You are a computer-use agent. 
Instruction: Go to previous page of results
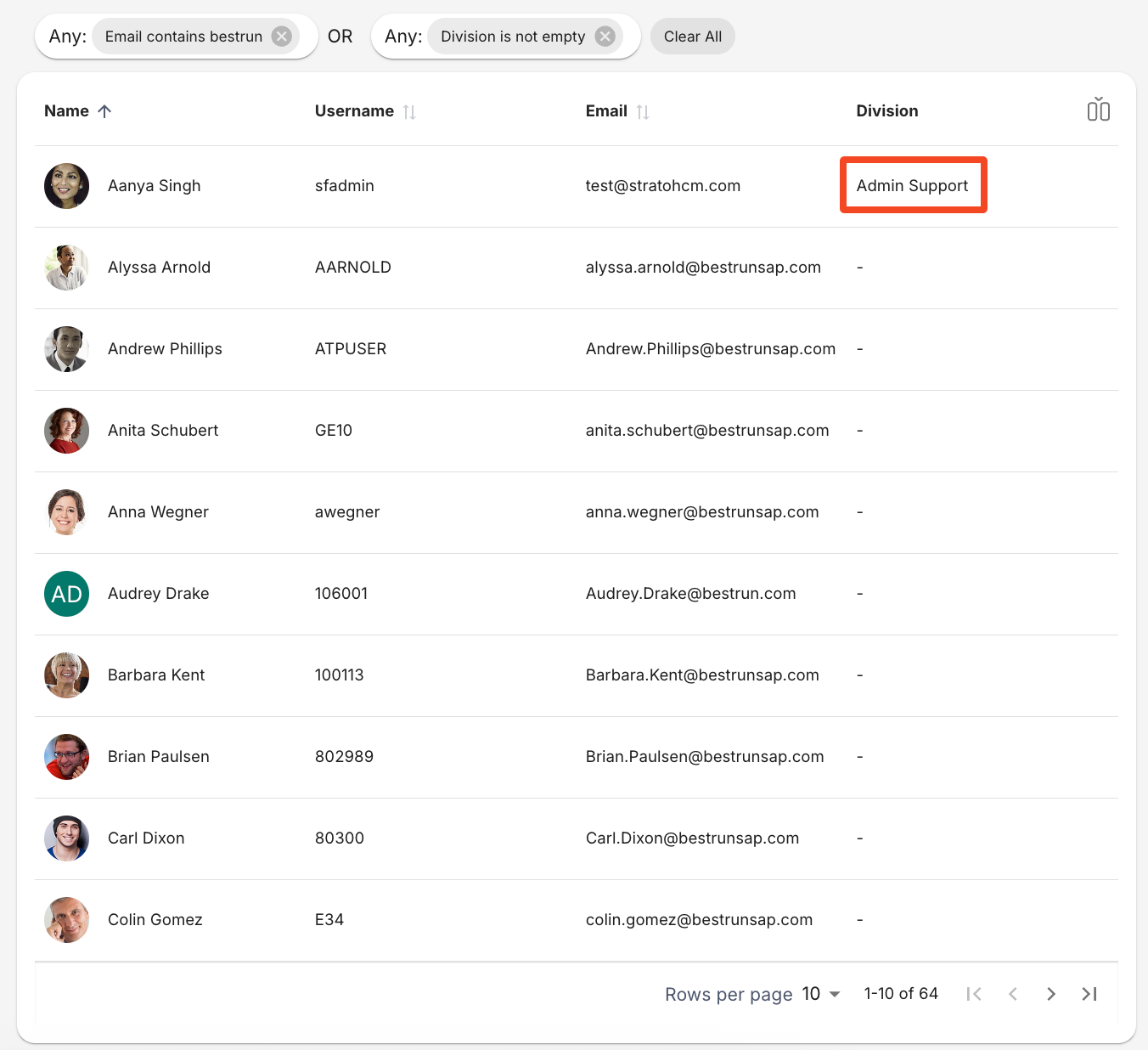pyautogui.click(x=1012, y=994)
